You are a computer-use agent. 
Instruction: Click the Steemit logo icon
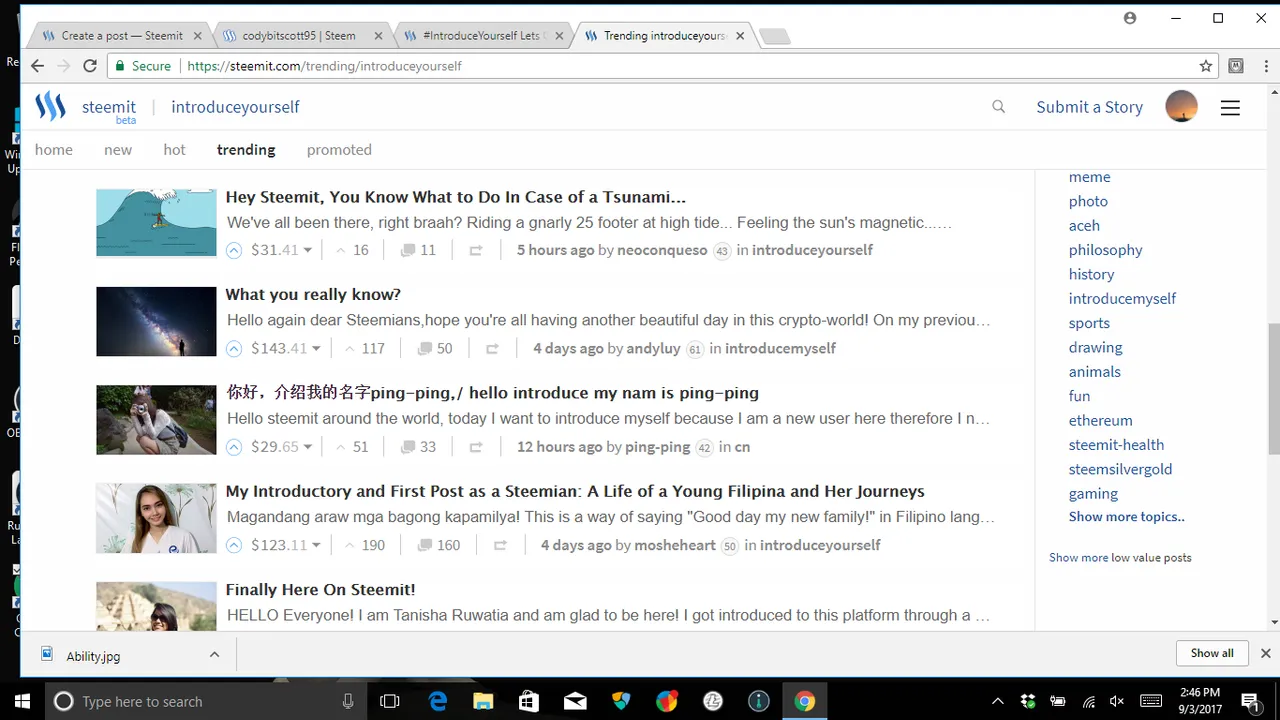click(50, 106)
